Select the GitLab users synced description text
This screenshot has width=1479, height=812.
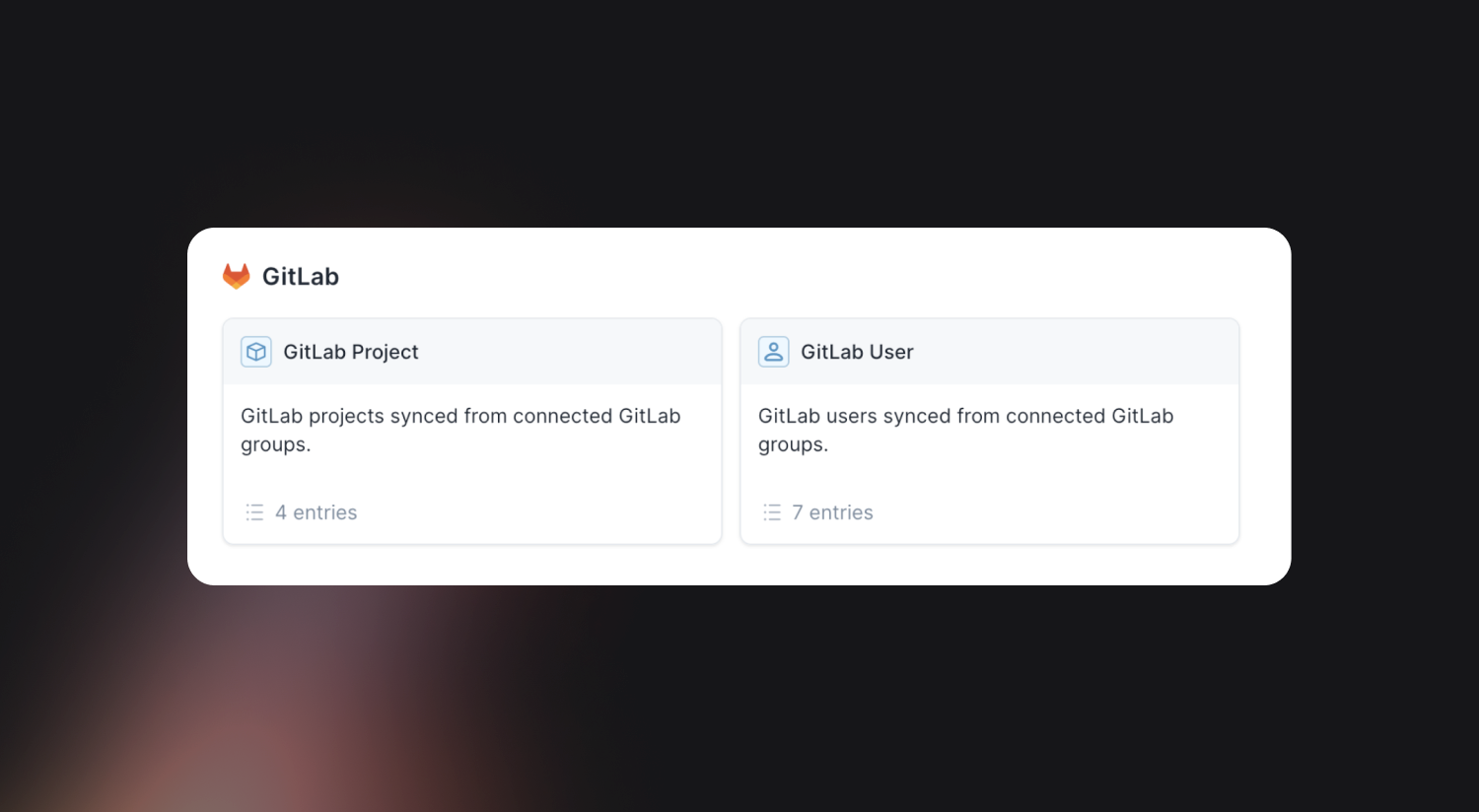click(x=966, y=430)
